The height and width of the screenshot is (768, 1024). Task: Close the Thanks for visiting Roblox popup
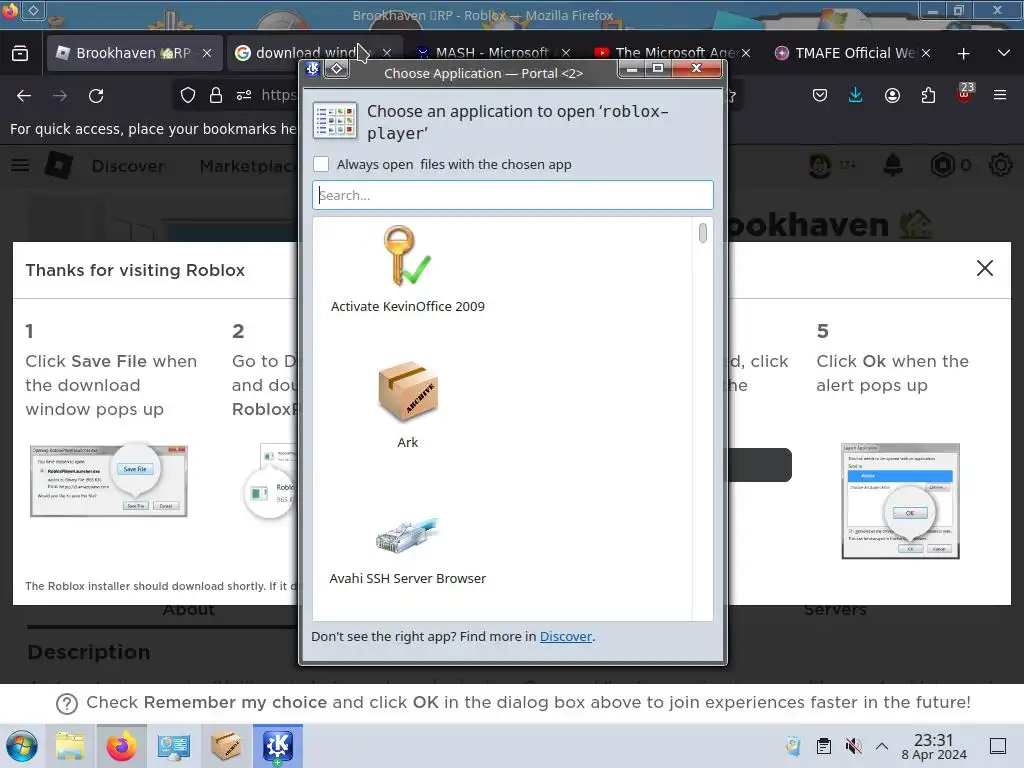coord(985,268)
